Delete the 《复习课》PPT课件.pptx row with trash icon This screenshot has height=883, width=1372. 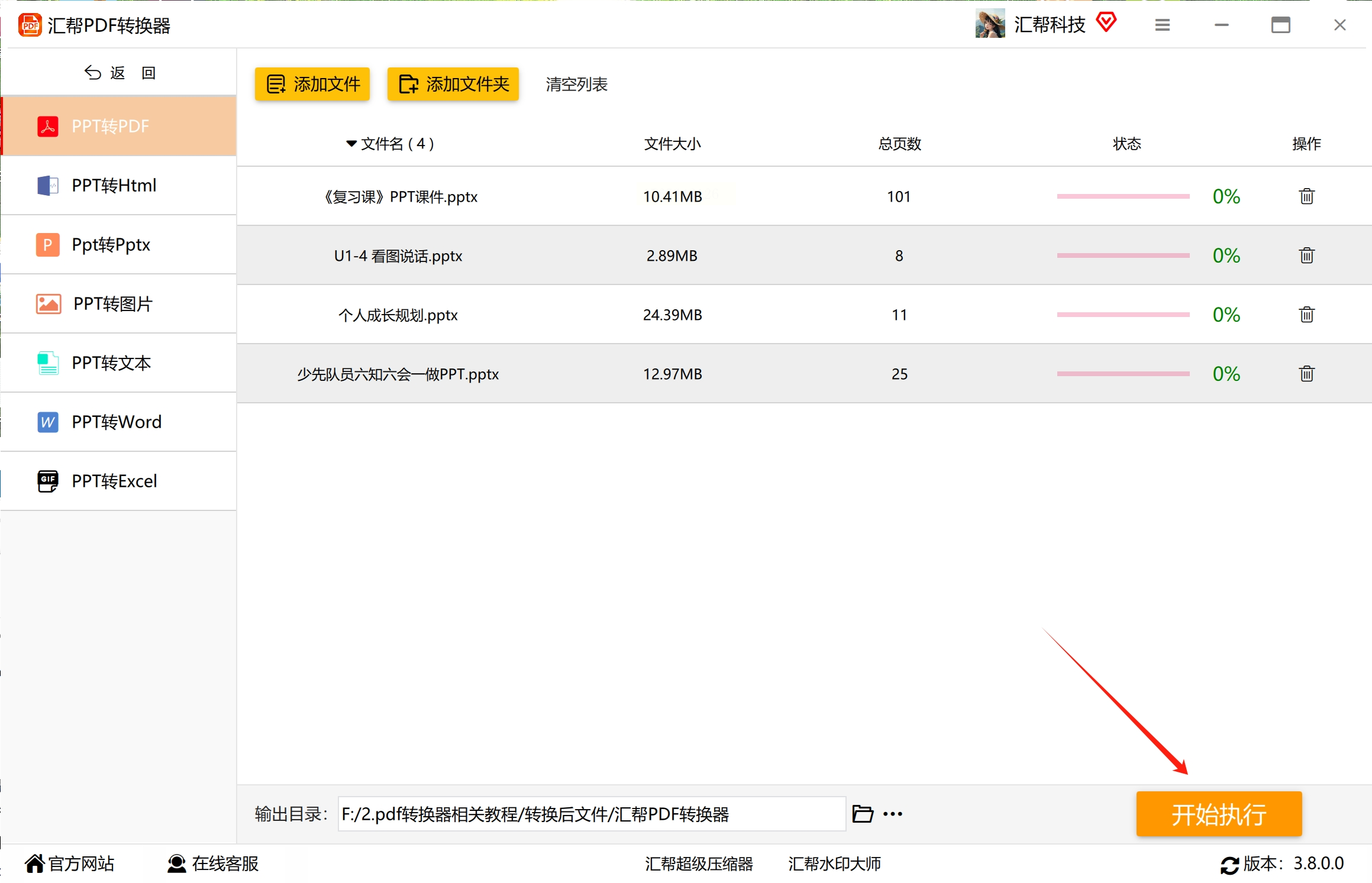(1306, 196)
